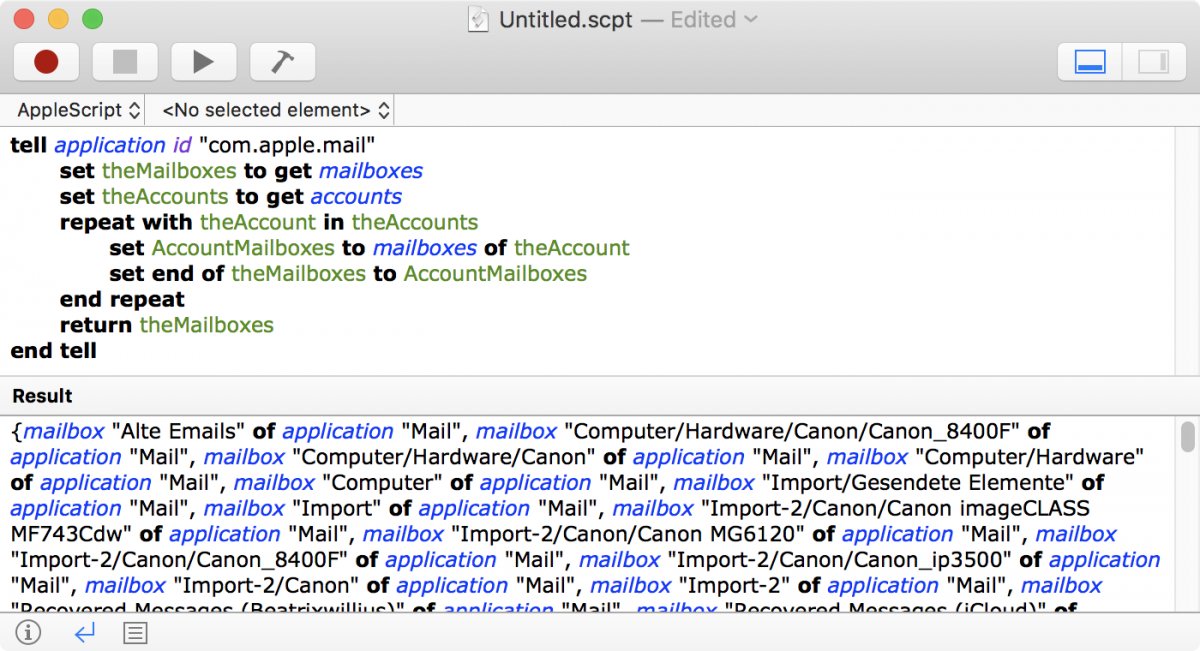The width and height of the screenshot is (1200, 651).
Task: Show the result view using return-arrow icon
Action: coord(83,633)
